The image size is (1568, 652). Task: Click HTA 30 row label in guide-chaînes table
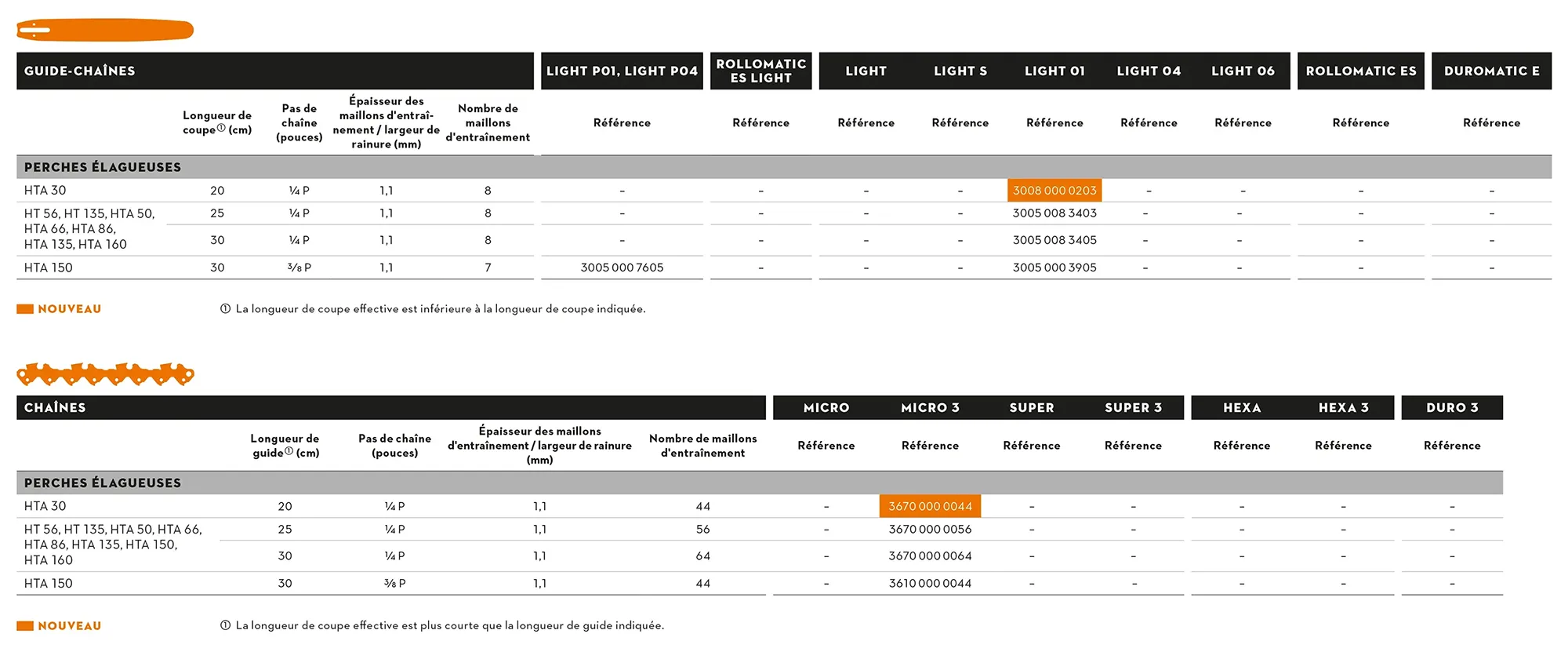coord(45,191)
